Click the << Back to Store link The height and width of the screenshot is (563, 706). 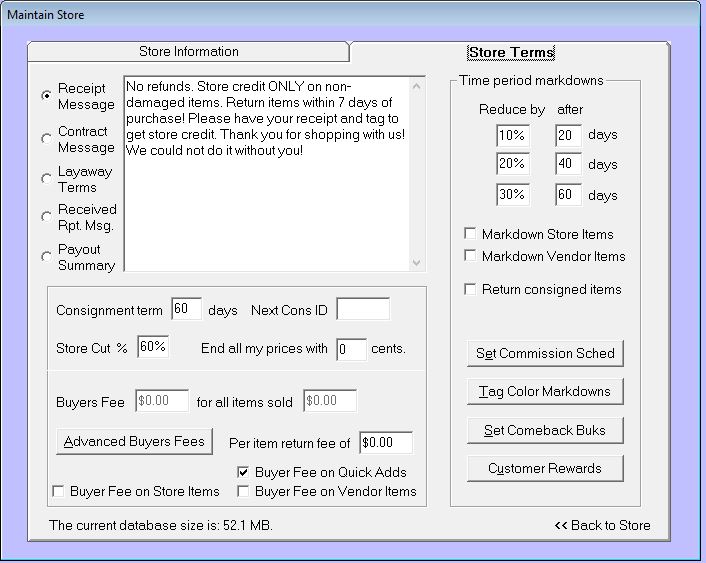pyautogui.click(x=602, y=526)
